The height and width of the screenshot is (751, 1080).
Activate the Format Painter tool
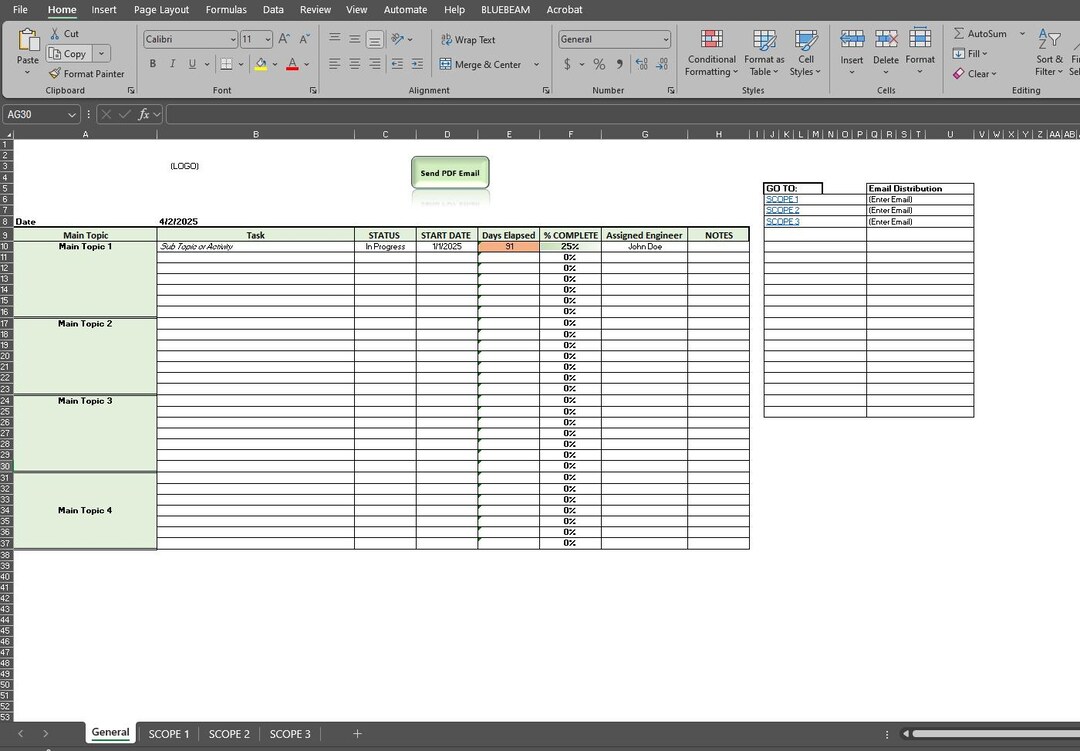[x=88, y=73]
